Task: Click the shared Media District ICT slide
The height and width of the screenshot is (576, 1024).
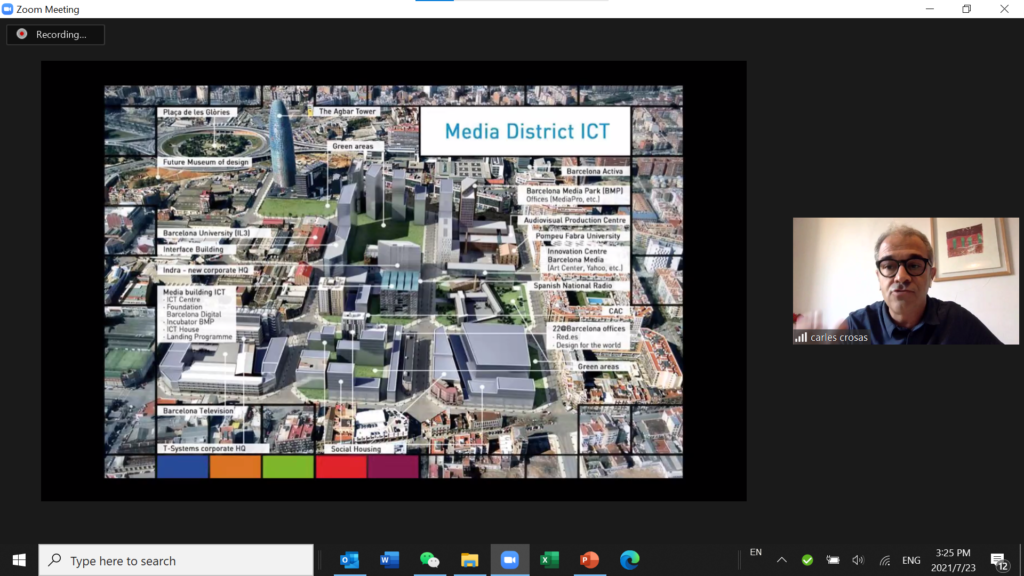Action: 393,281
